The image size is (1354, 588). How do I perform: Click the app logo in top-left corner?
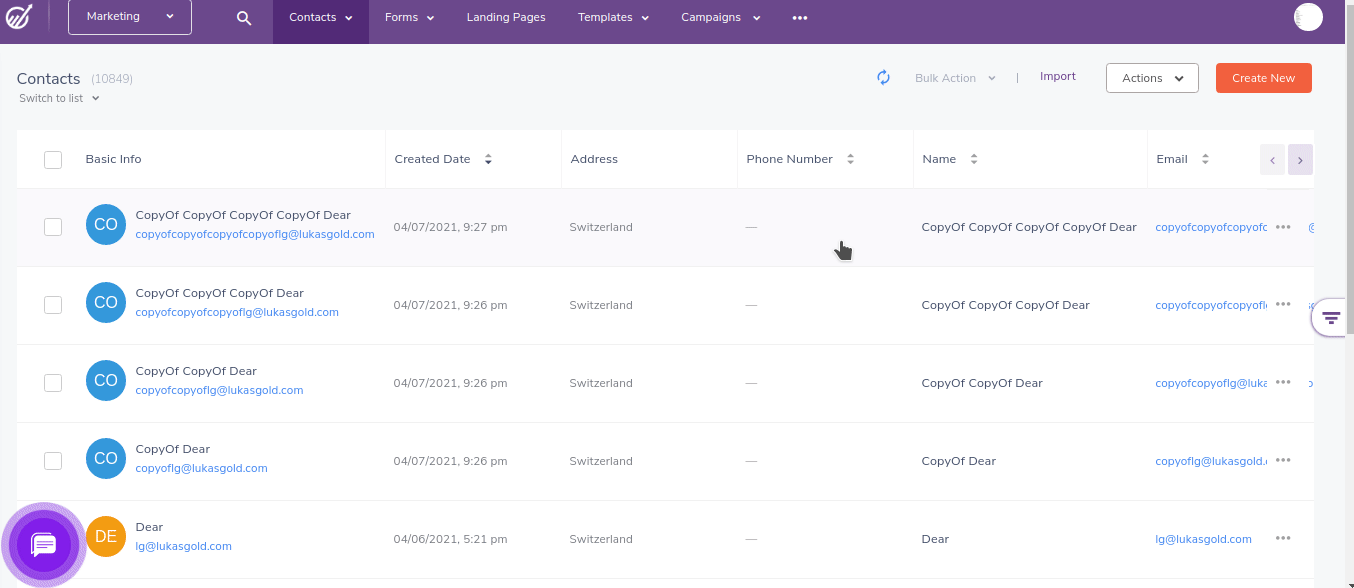click(20, 17)
